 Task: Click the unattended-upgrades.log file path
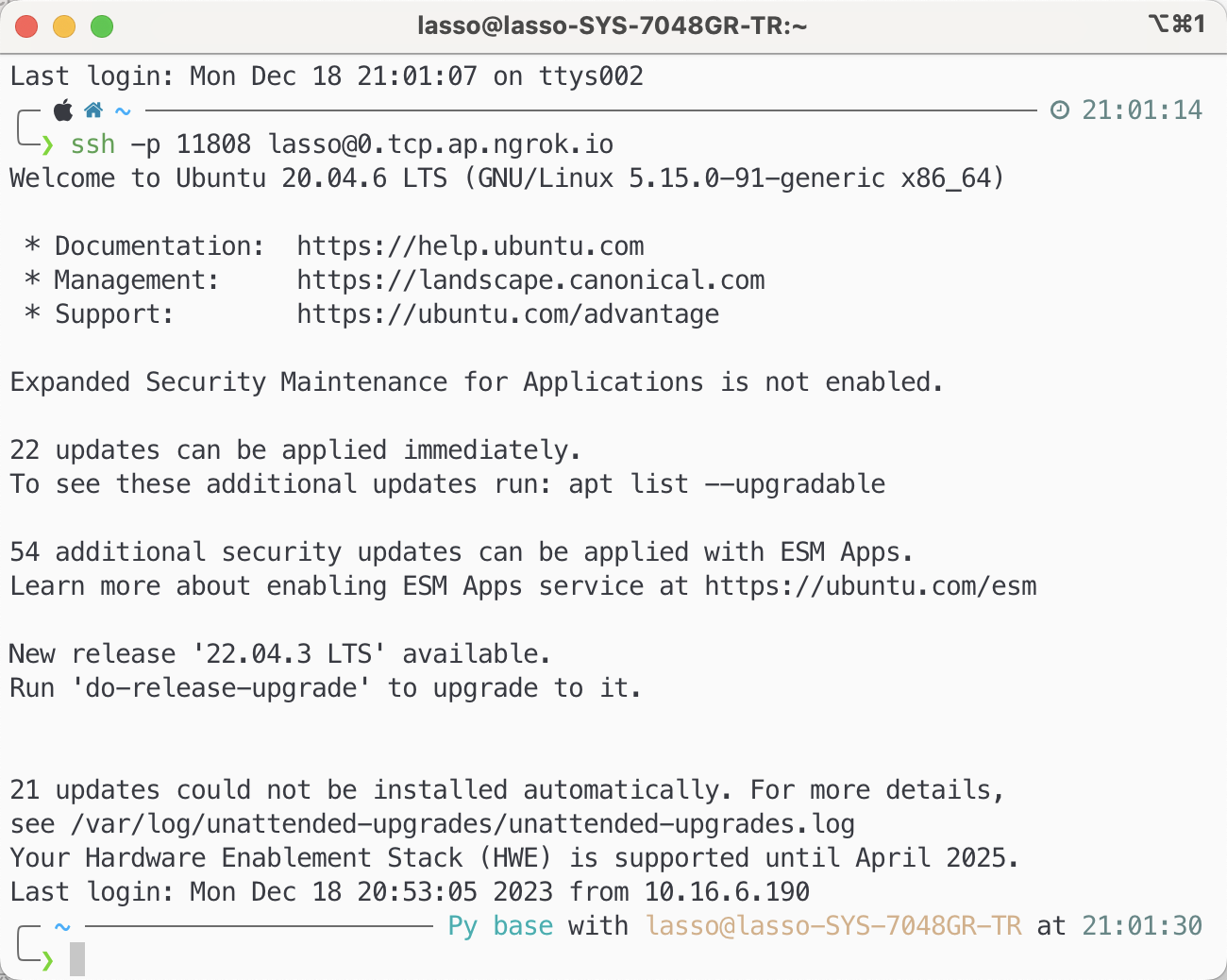tap(462, 824)
